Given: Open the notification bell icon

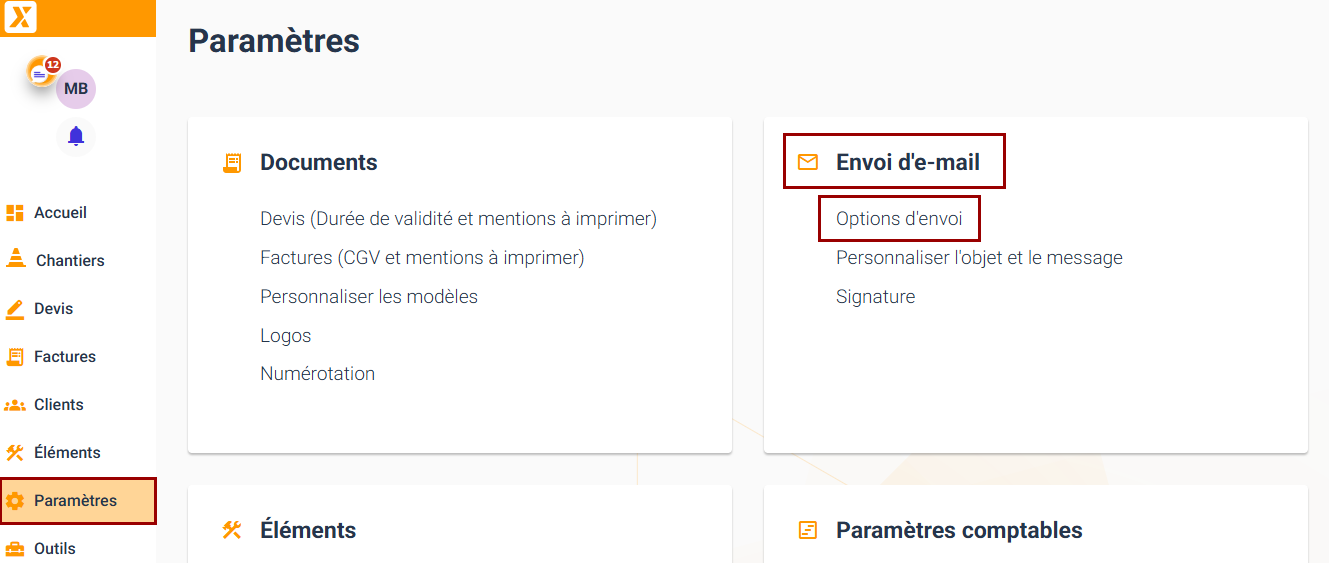Looking at the screenshot, I should pyautogui.click(x=76, y=136).
